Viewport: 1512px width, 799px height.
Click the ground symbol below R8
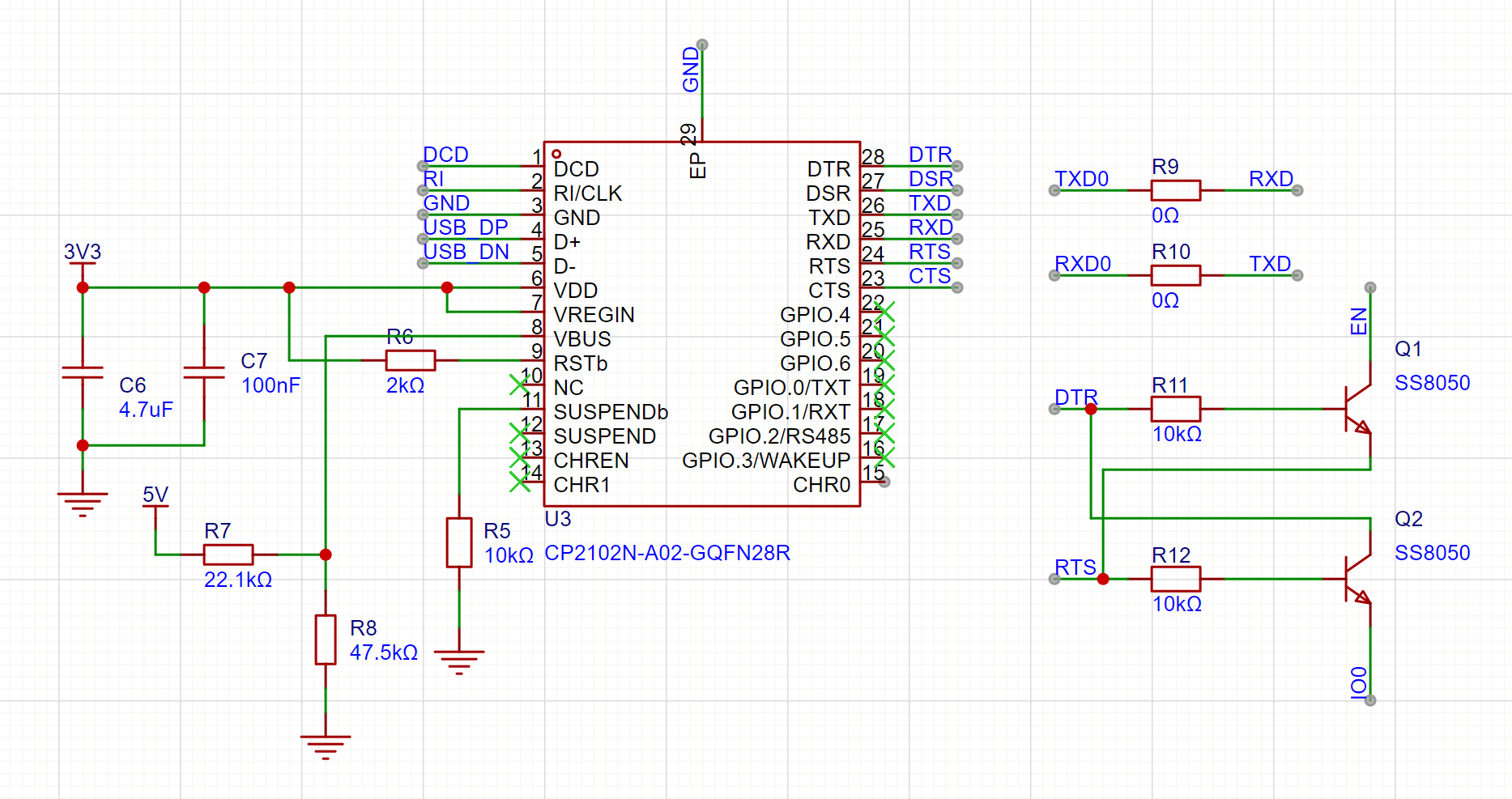[326, 746]
